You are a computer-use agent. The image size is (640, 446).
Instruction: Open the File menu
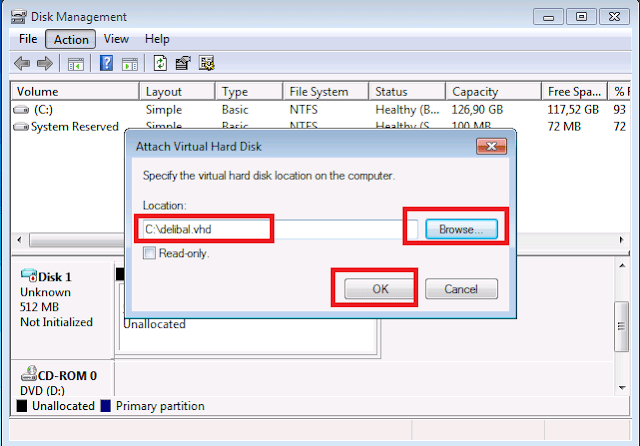click(28, 39)
